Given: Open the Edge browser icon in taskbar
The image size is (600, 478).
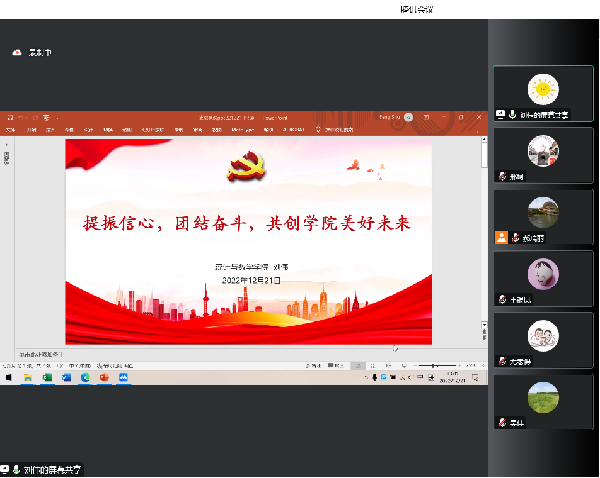Looking at the screenshot, I should 85,378.
